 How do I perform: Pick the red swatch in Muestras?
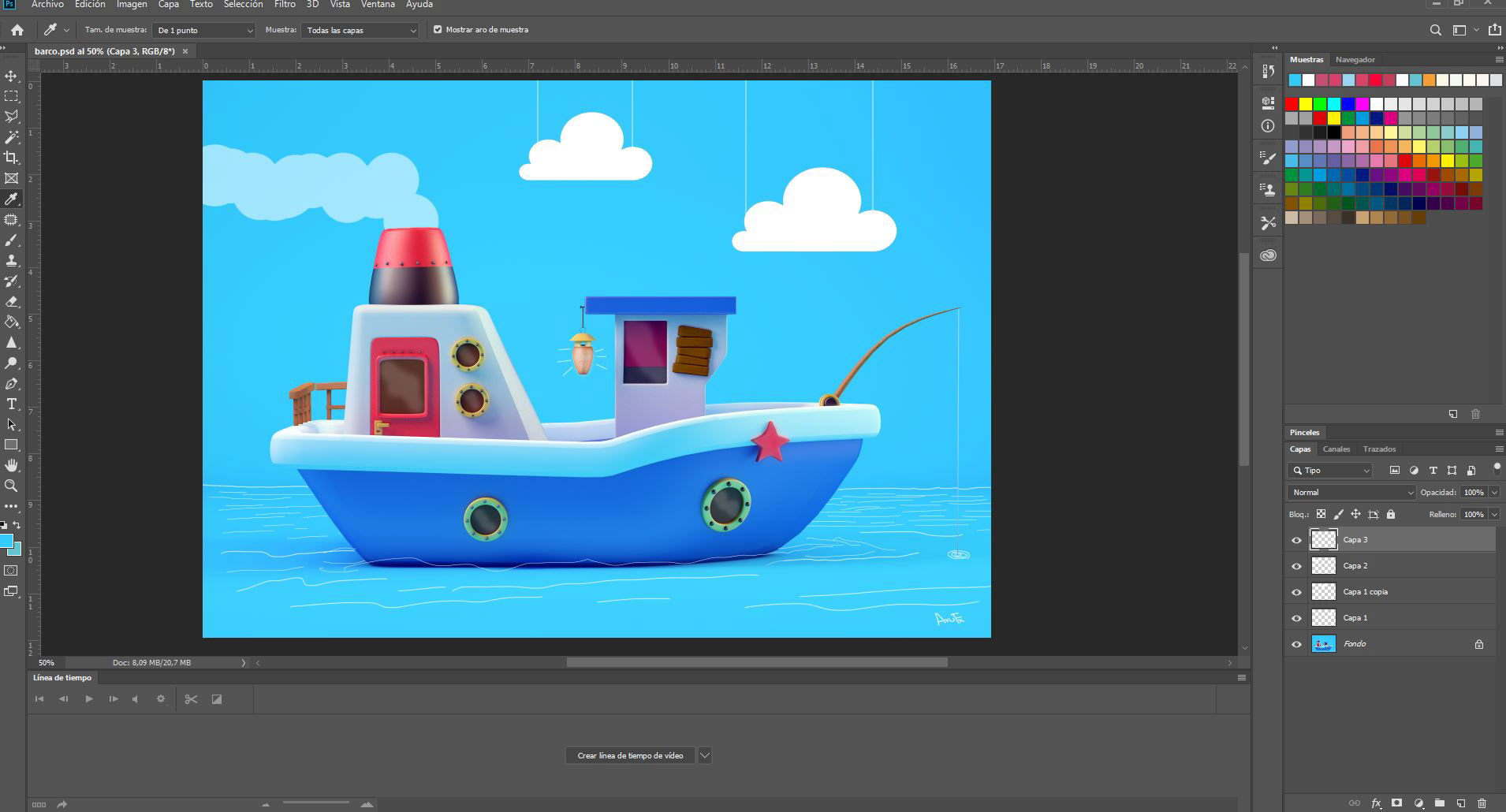[1292, 104]
